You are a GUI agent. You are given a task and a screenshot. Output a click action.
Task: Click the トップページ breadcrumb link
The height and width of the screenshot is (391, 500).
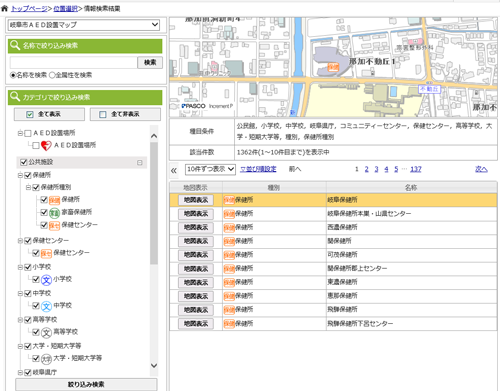pyautogui.click(x=29, y=9)
